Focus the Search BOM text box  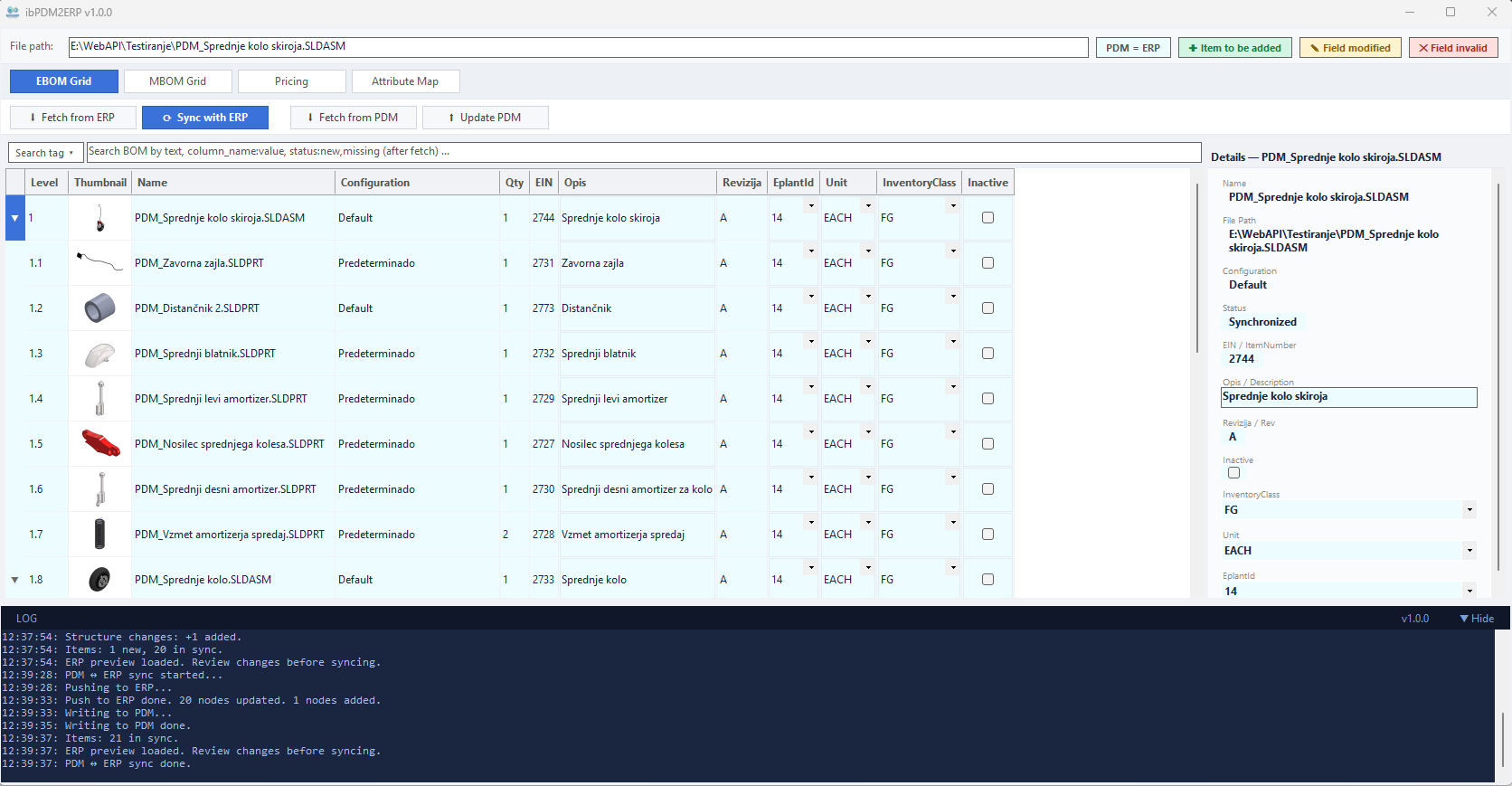[644, 152]
